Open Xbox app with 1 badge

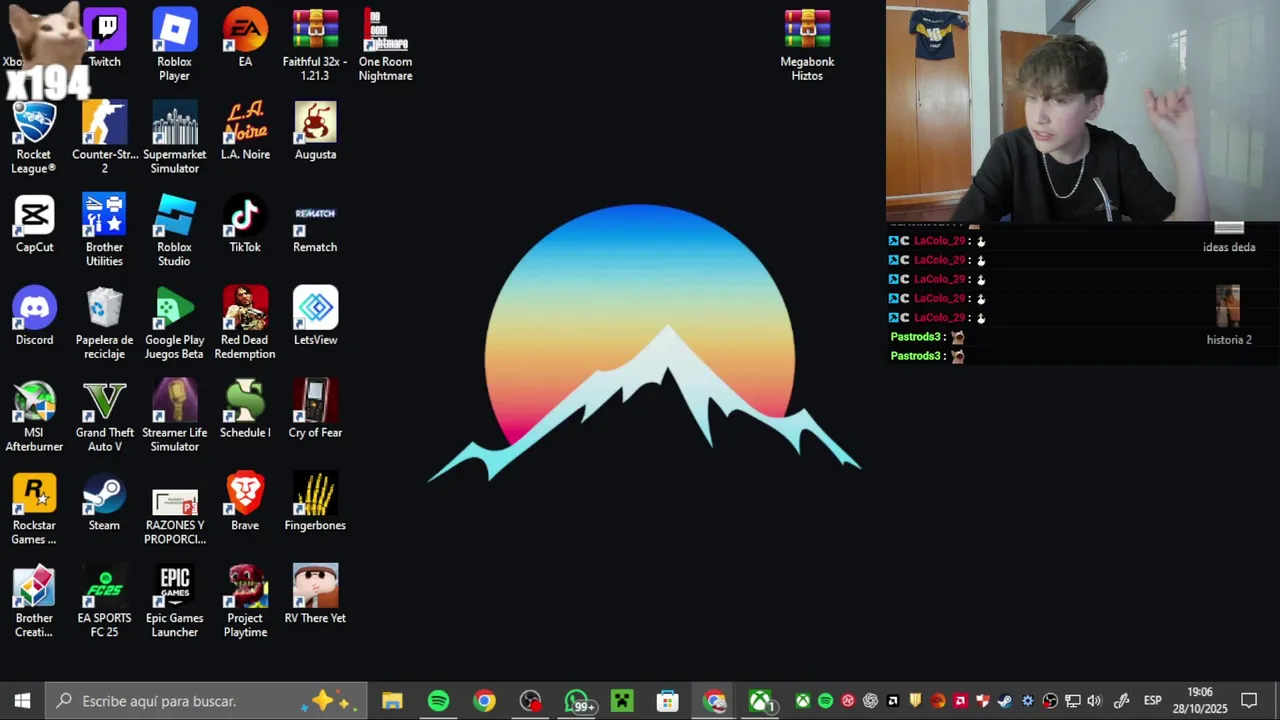[761, 701]
